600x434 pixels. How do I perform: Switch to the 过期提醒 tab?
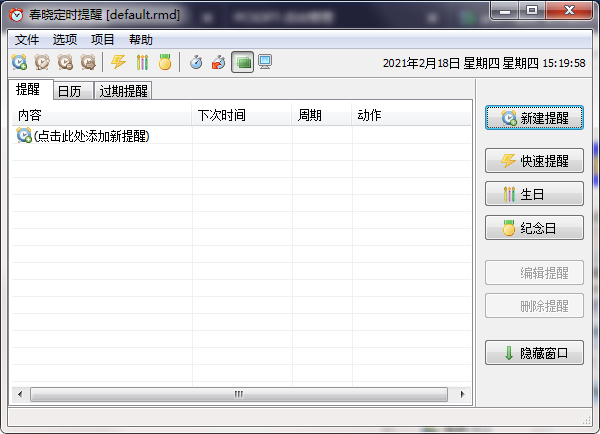coord(123,91)
